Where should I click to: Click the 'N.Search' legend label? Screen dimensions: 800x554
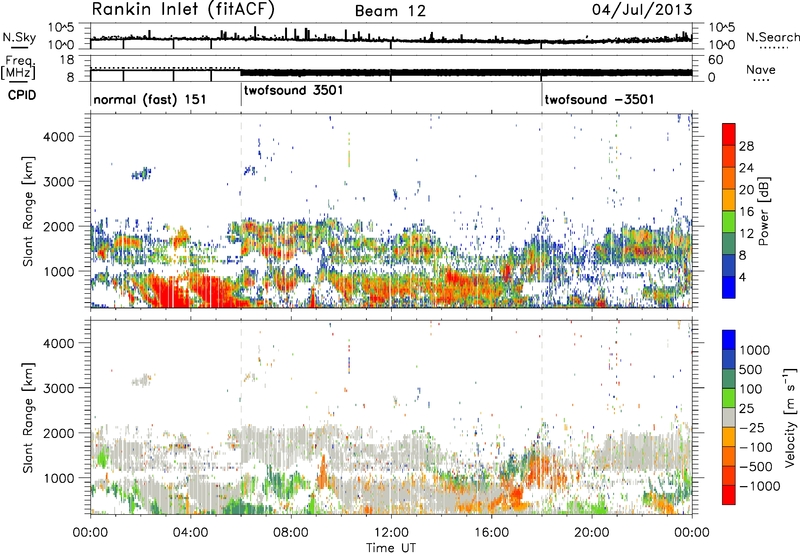pos(772,37)
